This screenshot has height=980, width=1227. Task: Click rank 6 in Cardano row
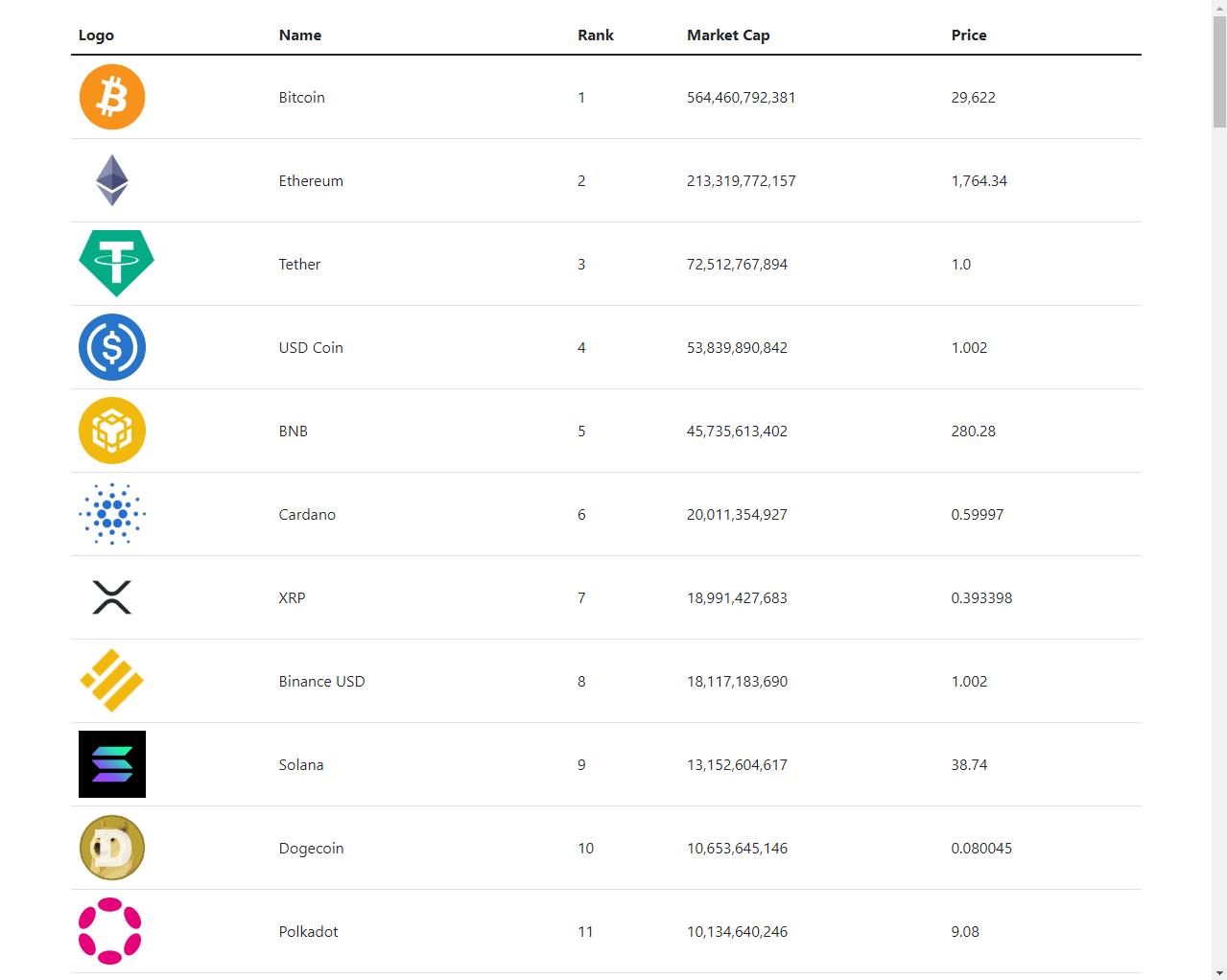coord(581,515)
